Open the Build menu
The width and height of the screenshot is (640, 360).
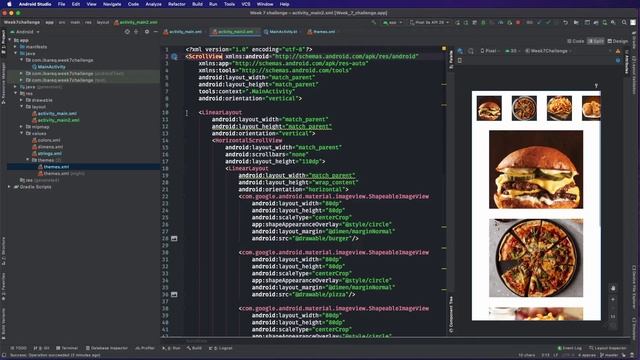pyautogui.click(x=198, y=4)
